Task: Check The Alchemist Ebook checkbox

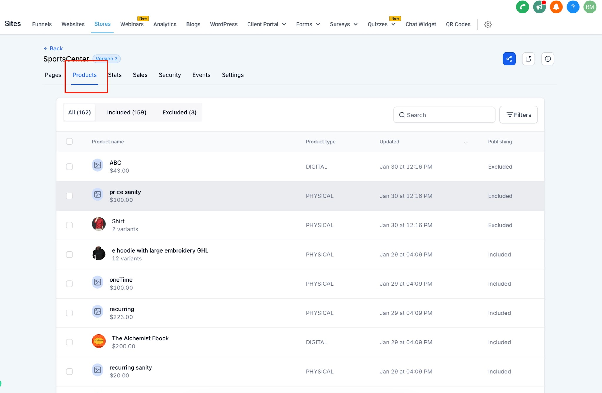Action: coord(69,342)
